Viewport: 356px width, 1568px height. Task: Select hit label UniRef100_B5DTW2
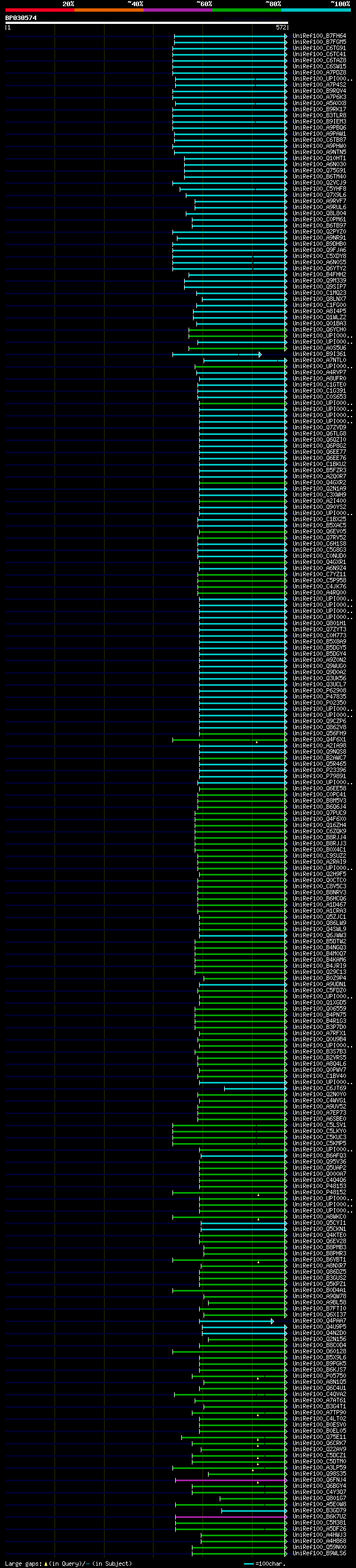click(319, 942)
